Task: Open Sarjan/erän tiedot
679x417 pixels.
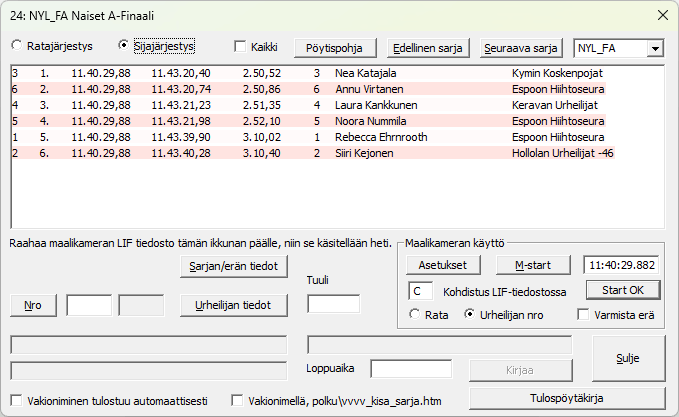Action: 235,265
